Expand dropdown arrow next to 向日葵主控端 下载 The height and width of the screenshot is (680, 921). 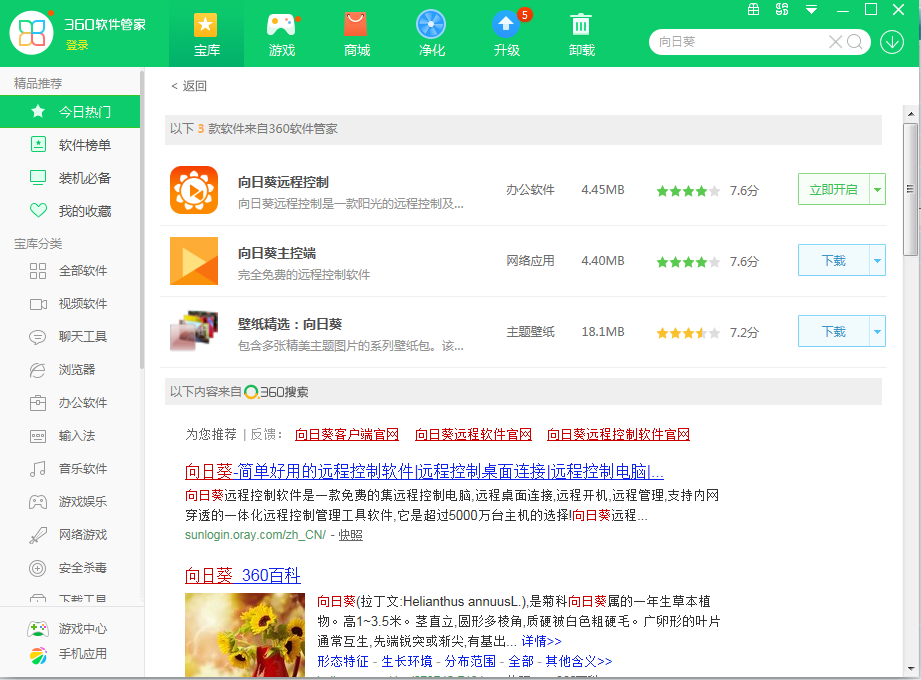(x=877, y=260)
